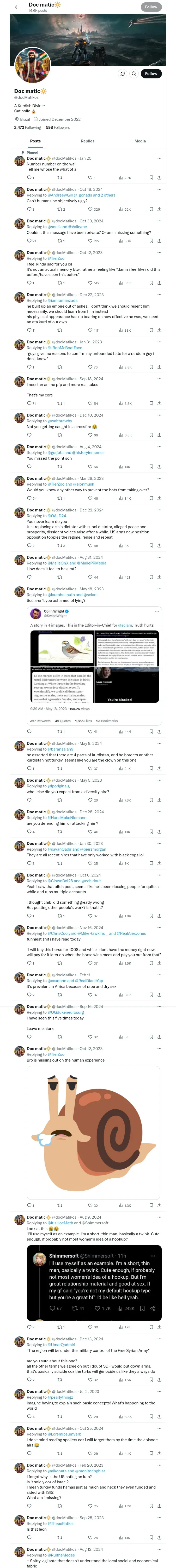Switch to the Replies tab
The height and width of the screenshot is (1568, 176).
(x=87, y=141)
